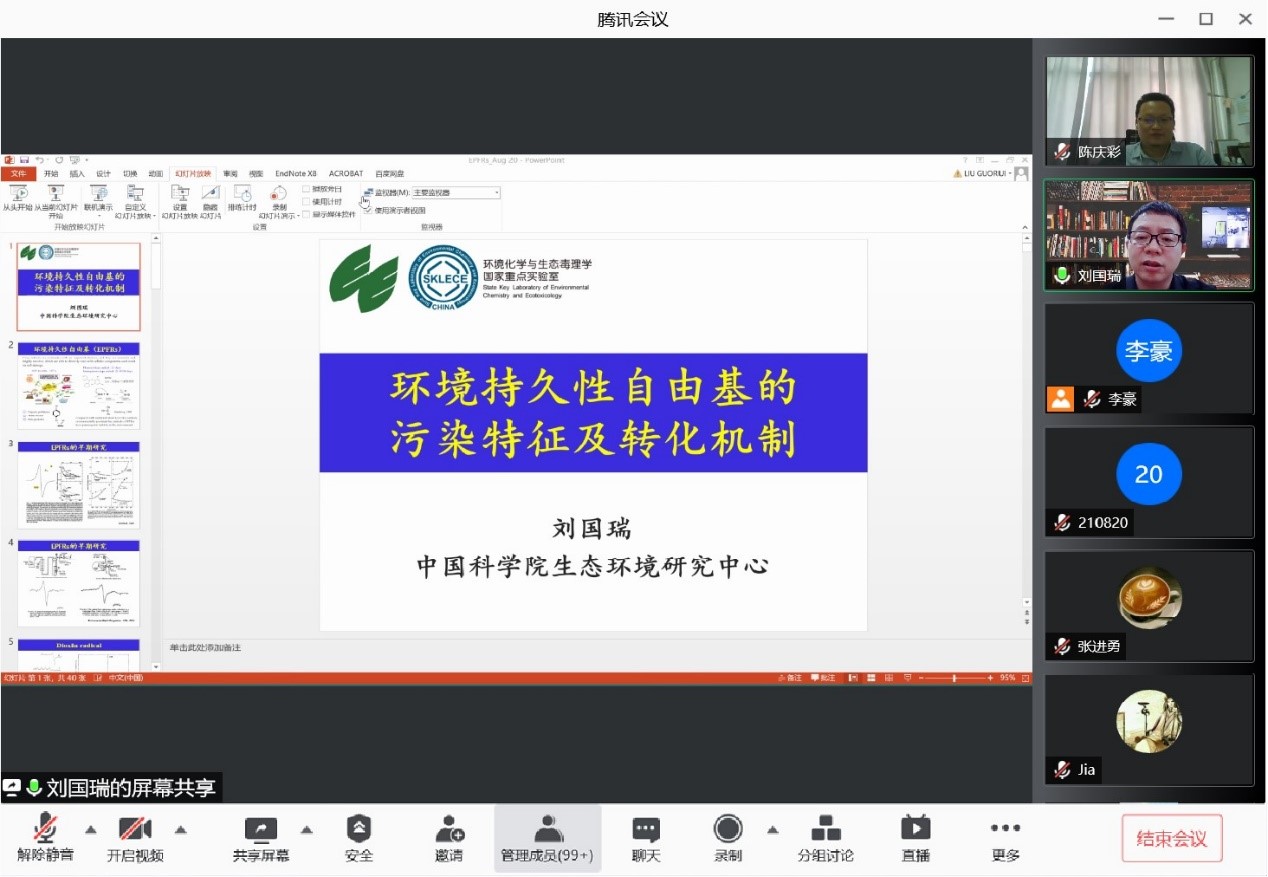
Task: Expand the arrow next to 开启视频
Action: (x=181, y=829)
